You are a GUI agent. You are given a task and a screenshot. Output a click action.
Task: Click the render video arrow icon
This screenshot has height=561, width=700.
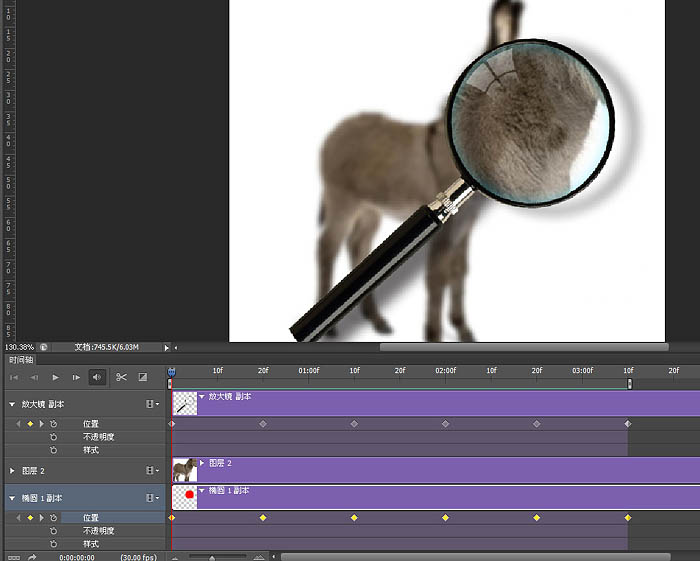(32, 556)
